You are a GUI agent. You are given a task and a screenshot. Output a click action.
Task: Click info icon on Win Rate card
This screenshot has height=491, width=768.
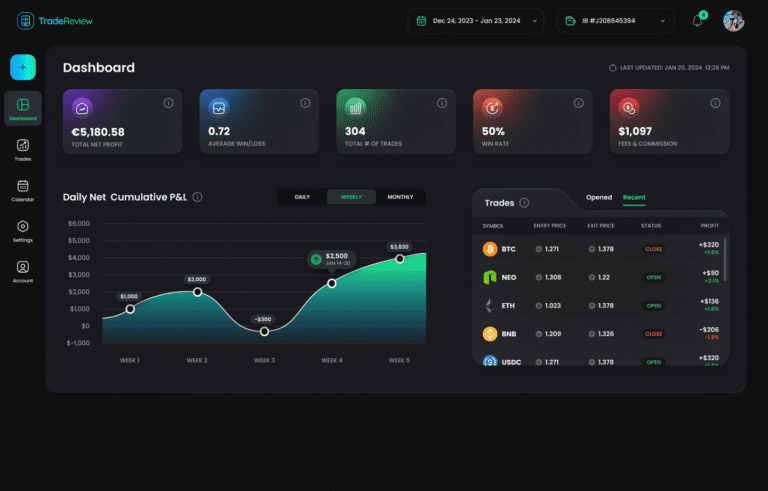(x=578, y=103)
